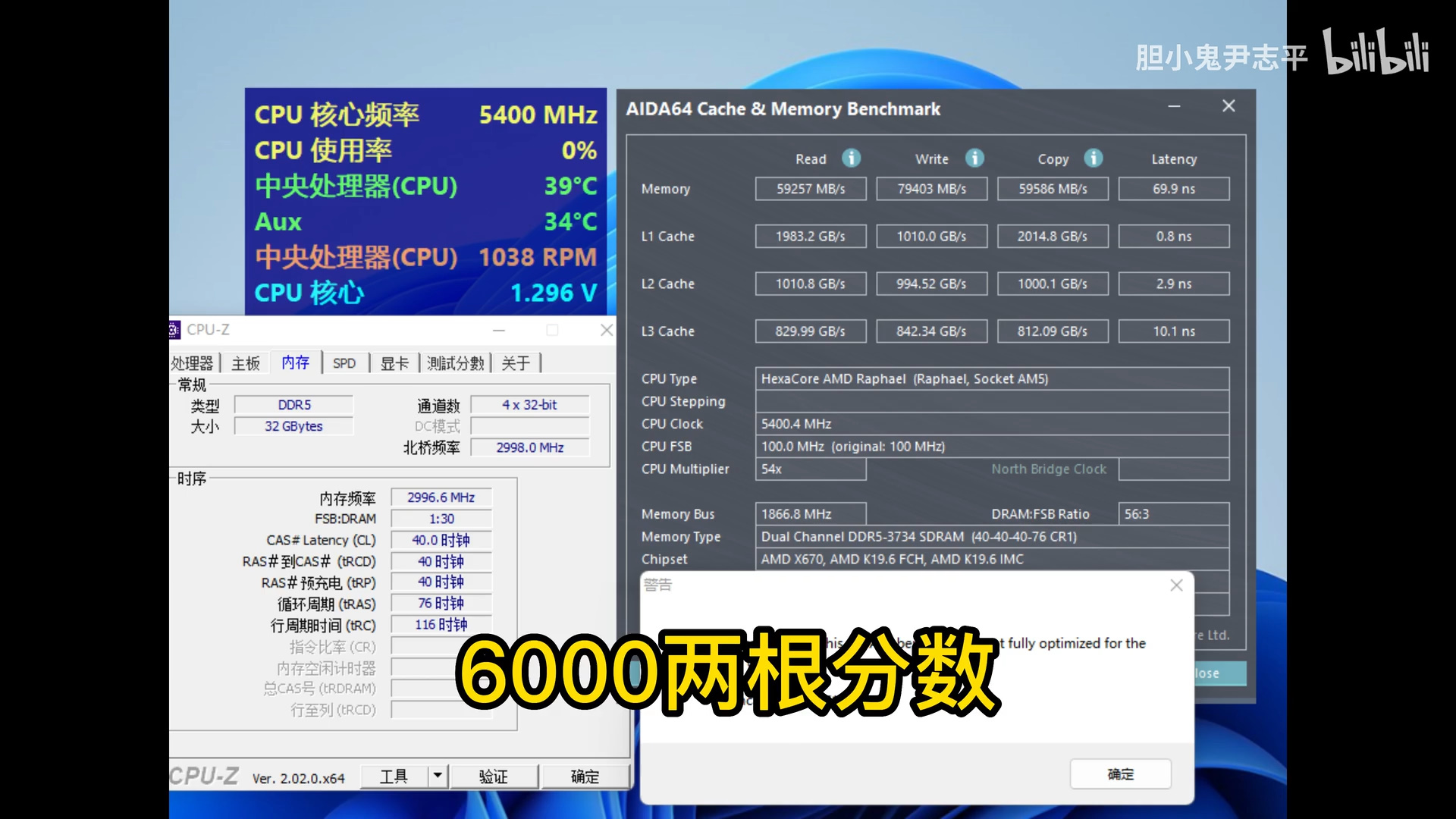
Task: Switch to the 处理器 tab in CPU-Z
Action: (x=193, y=363)
